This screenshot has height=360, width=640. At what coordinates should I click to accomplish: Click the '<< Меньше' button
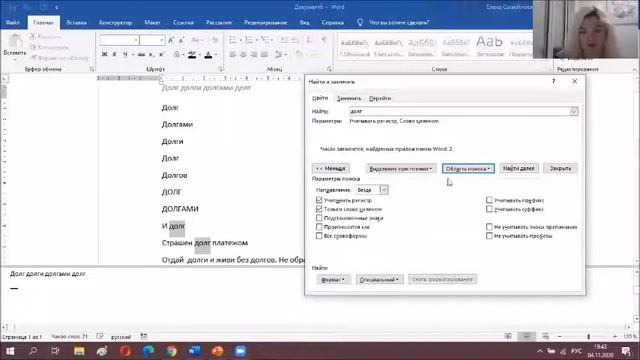click(331, 168)
